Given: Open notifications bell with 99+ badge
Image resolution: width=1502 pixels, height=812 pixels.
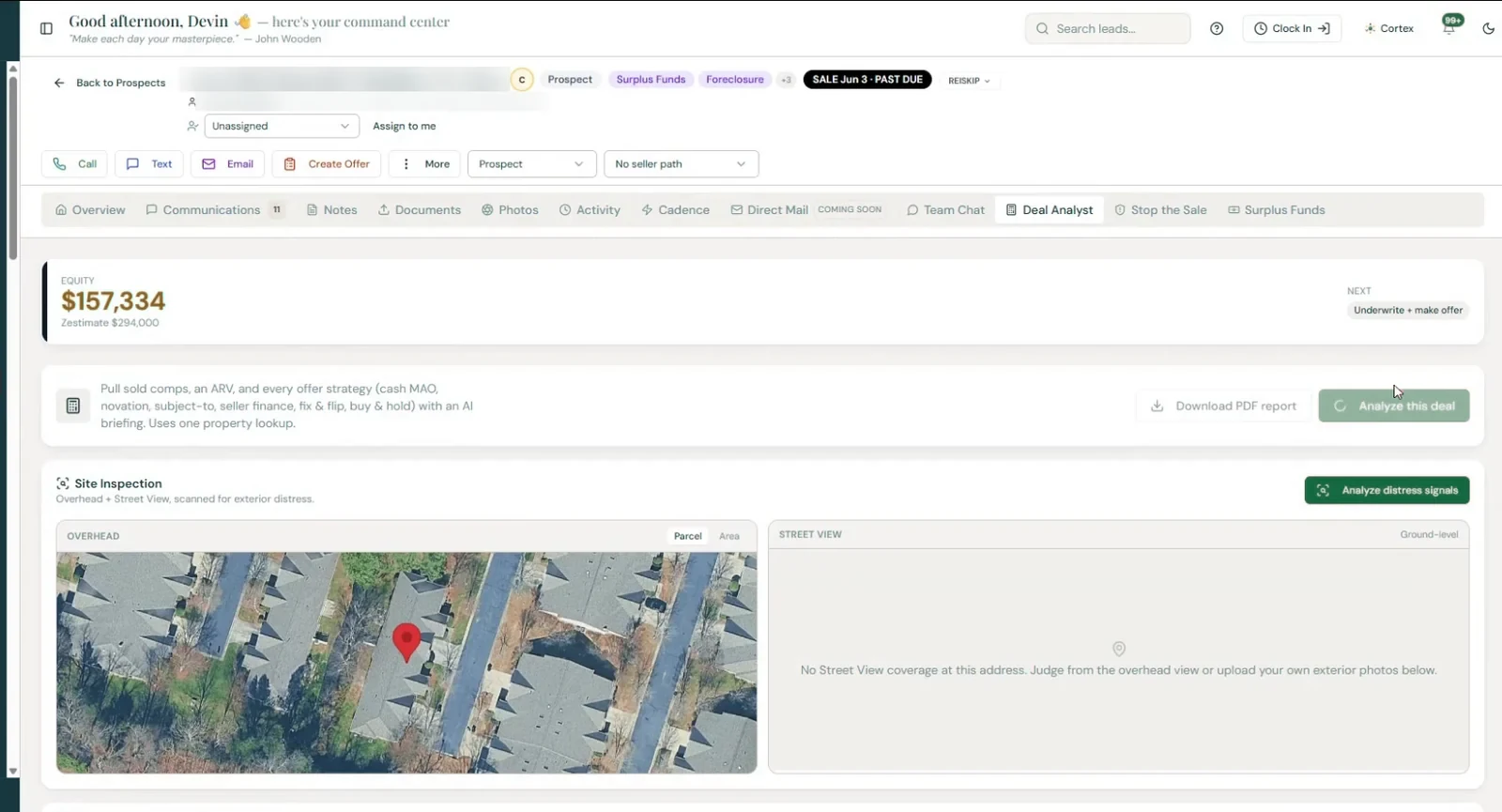Looking at the screenshot, I should point(1449,26).
